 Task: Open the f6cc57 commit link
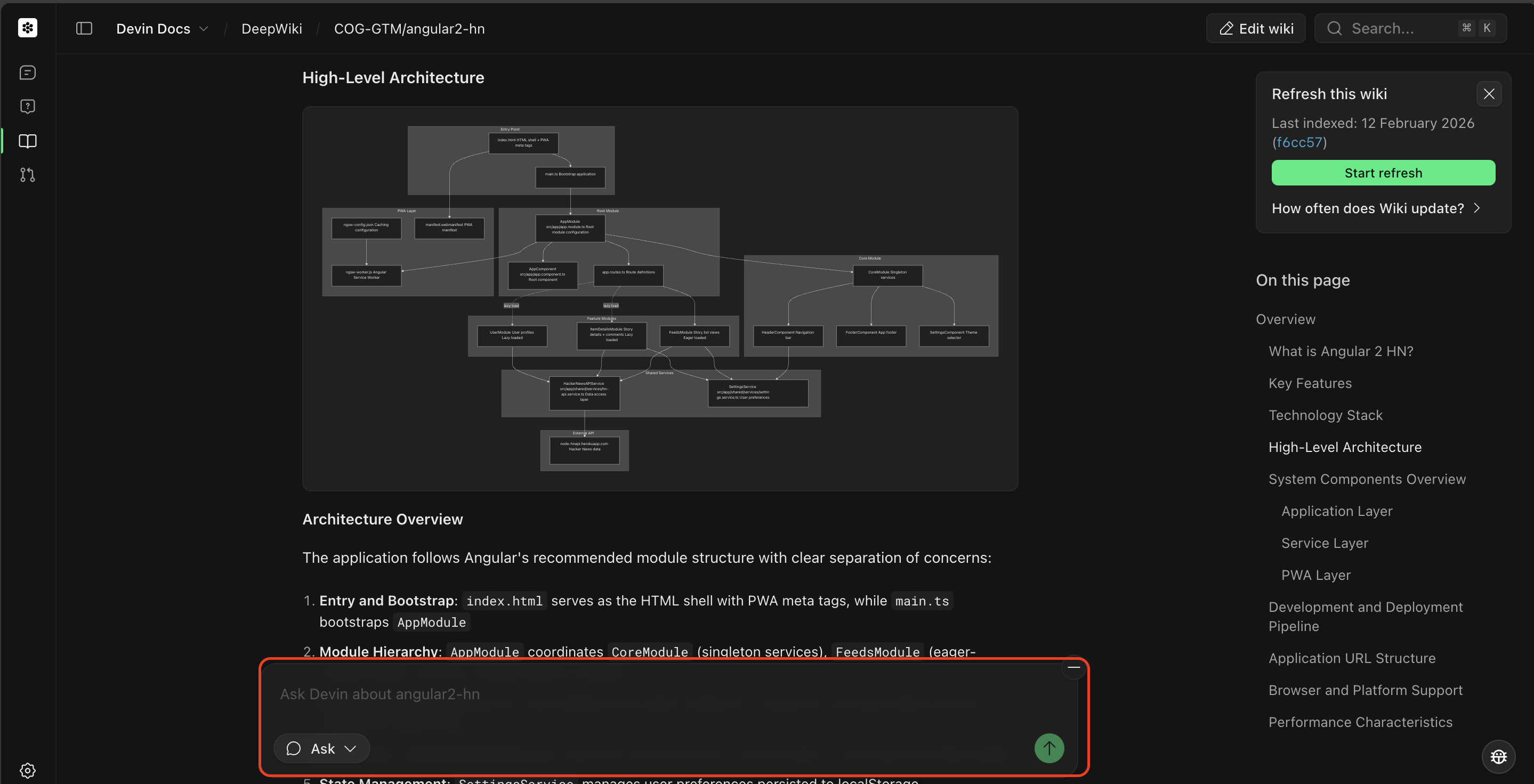tap(1300, 142)
